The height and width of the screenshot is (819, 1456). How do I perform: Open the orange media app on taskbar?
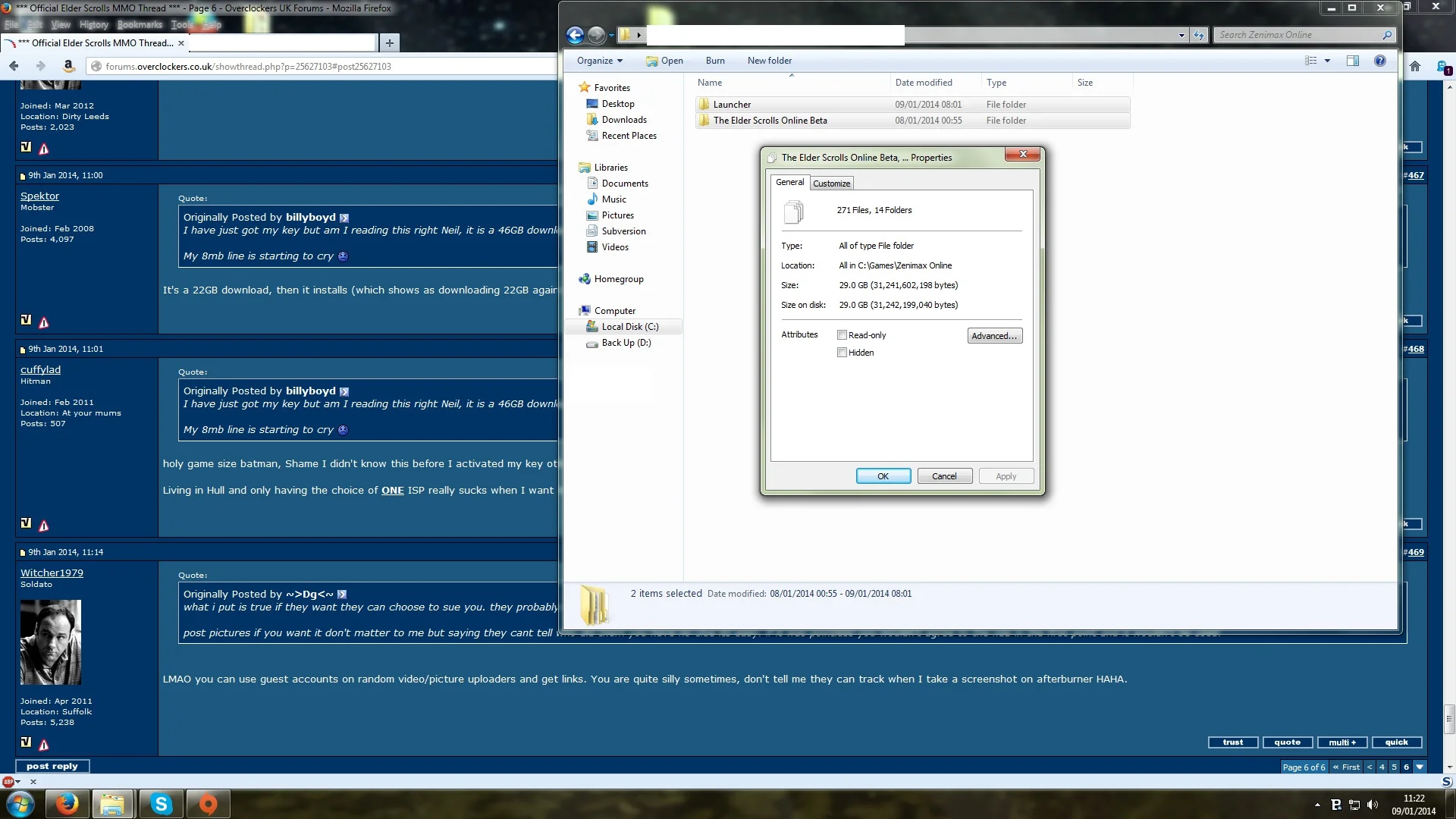208,804
